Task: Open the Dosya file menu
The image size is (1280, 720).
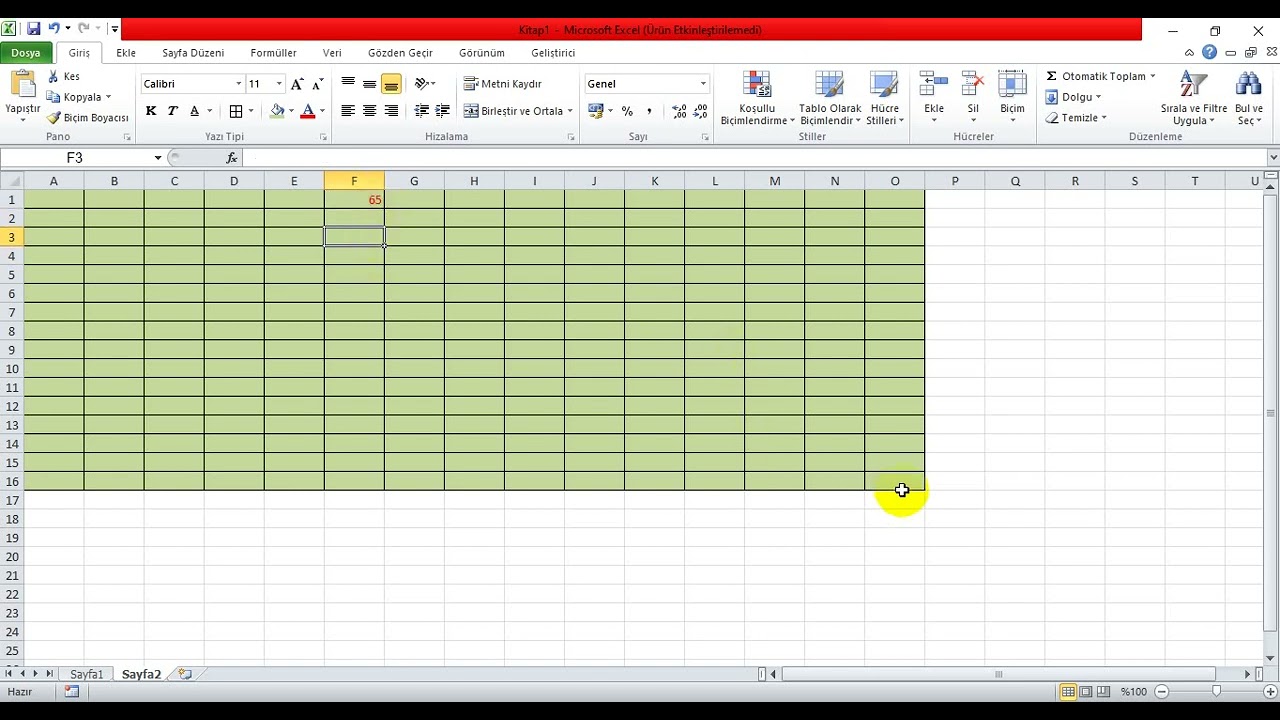Action: tap(26, 53)
